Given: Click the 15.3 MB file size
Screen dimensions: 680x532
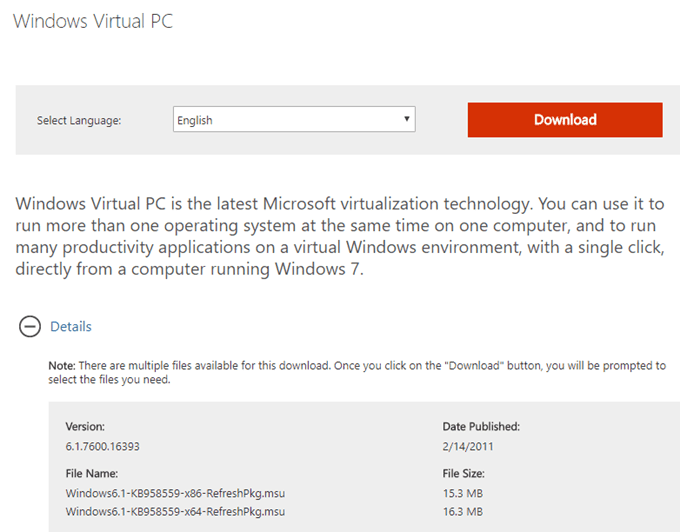Looking at the screenshot, I should pyautogui.click(x=463, y=493).
